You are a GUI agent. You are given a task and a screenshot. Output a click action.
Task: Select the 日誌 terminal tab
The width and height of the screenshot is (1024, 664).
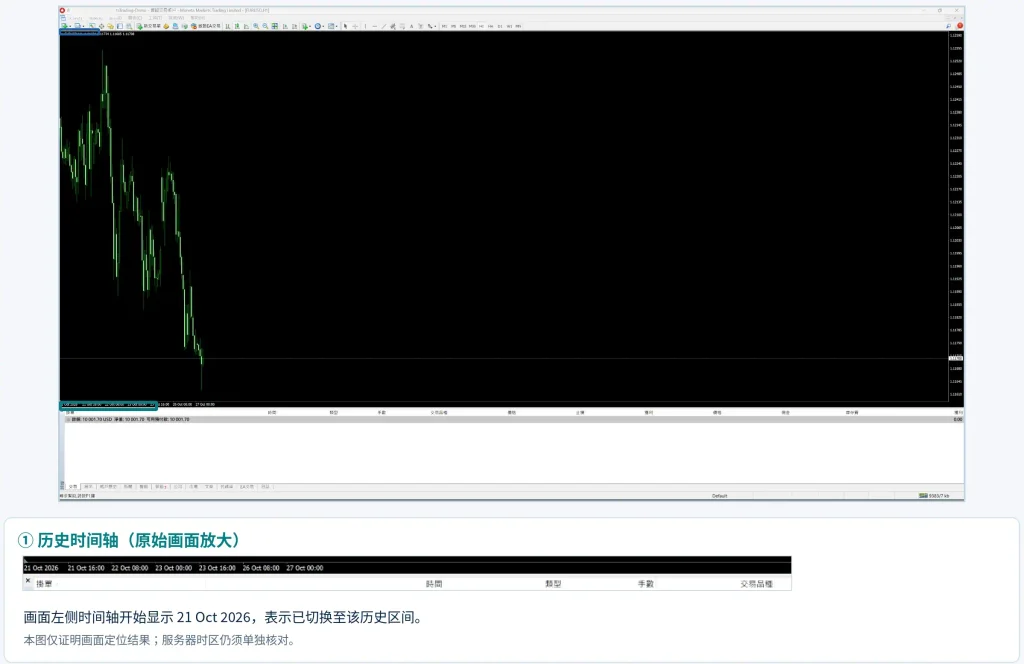(x=265, y=486)
